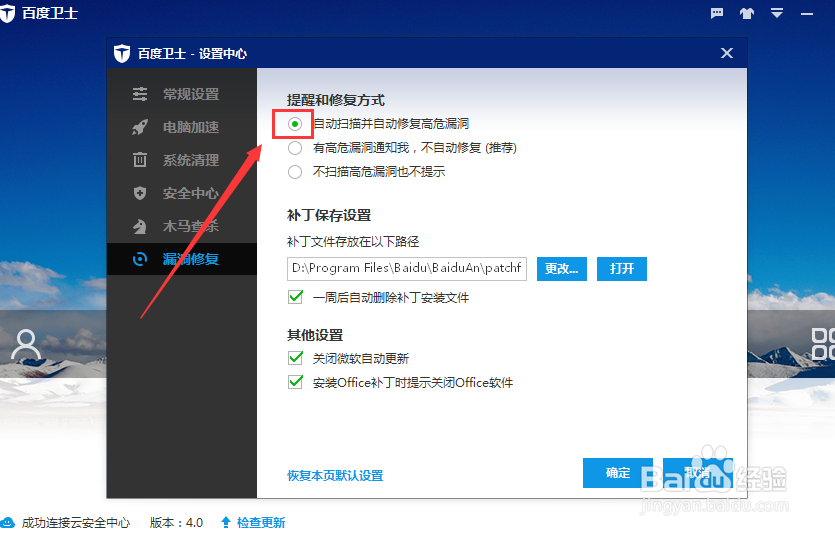Select 不扫描高危漏洞也不提示 radio option

point(294,172)
